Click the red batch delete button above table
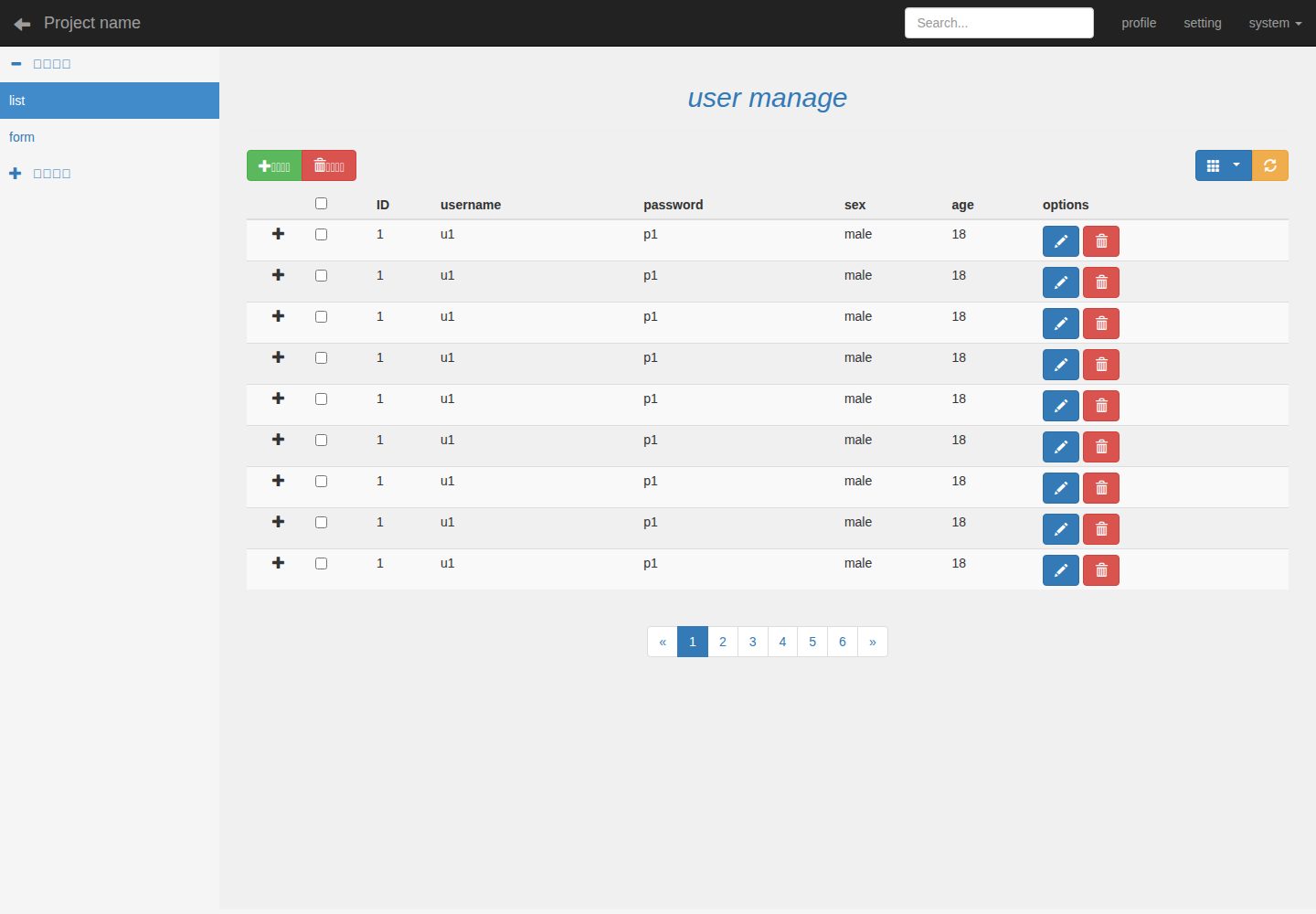This screenshot has width=1316, height=914. click(329, 165)
